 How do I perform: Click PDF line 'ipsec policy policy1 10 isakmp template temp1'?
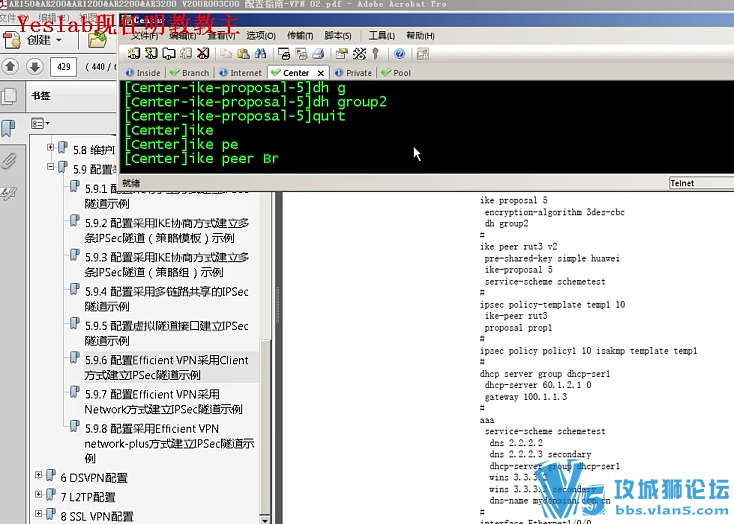[588, 350]
